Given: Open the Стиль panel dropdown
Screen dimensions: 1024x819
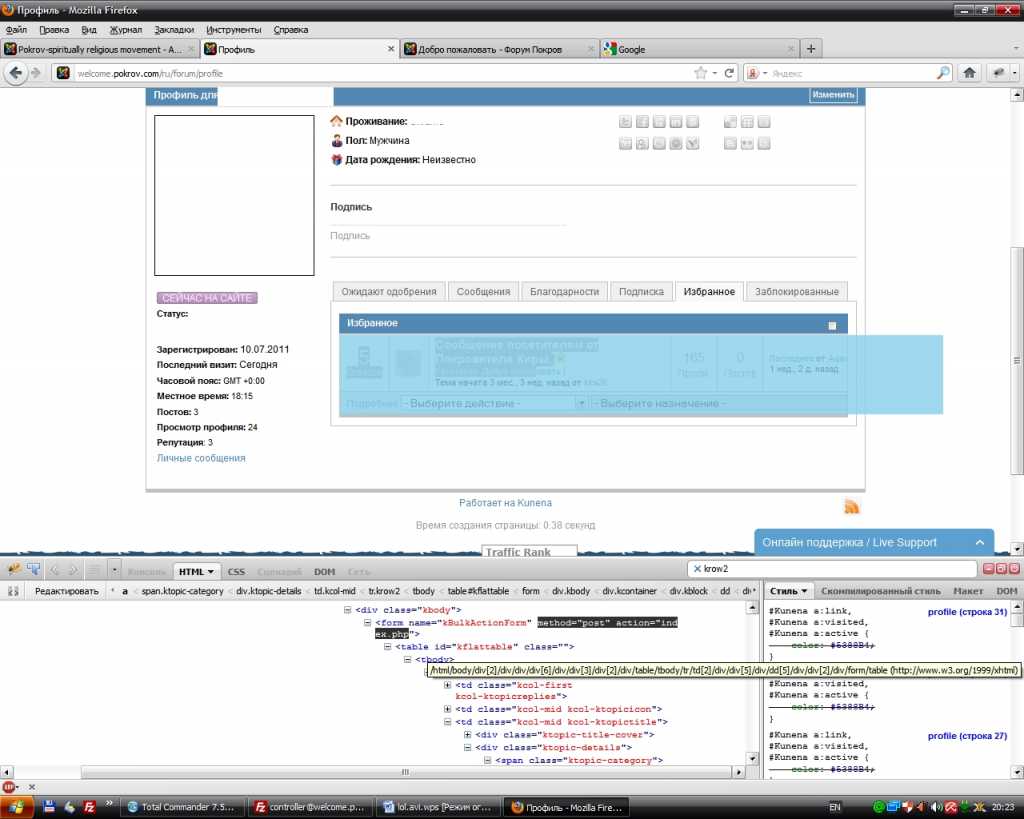Looking at the screenshot, I should (790, 591).
